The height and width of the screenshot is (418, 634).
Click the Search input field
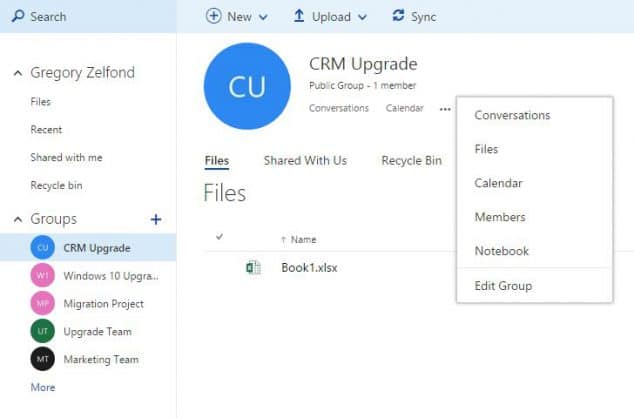coord(88,17)
